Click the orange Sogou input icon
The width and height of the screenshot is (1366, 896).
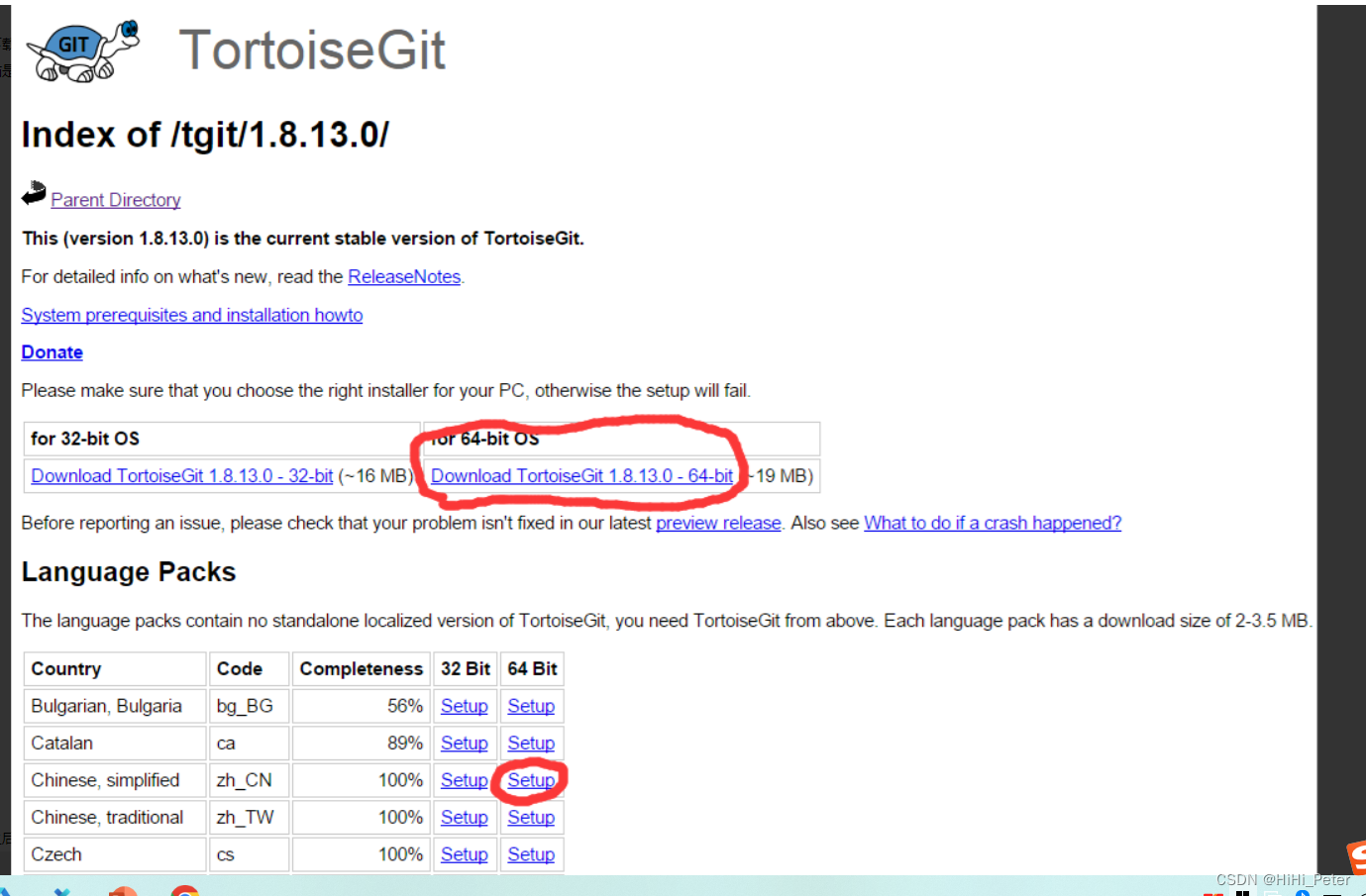pyautogui.click(x=1357, y=857)
